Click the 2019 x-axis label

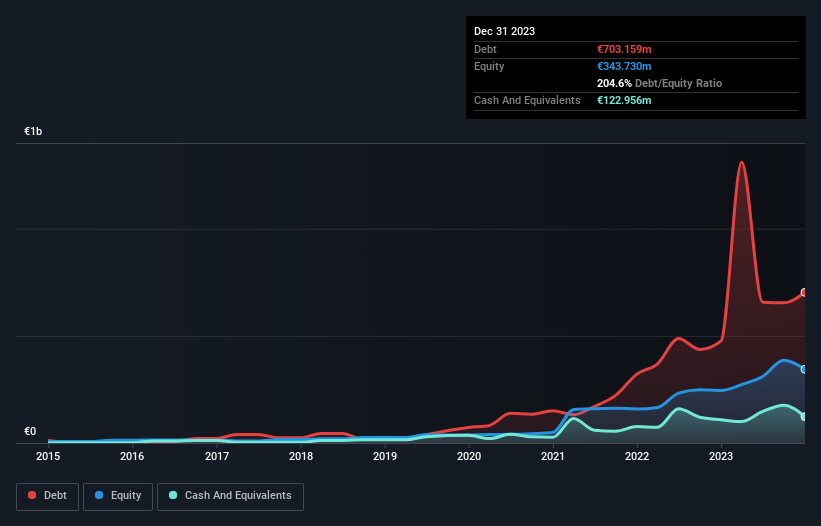[385, 456]
